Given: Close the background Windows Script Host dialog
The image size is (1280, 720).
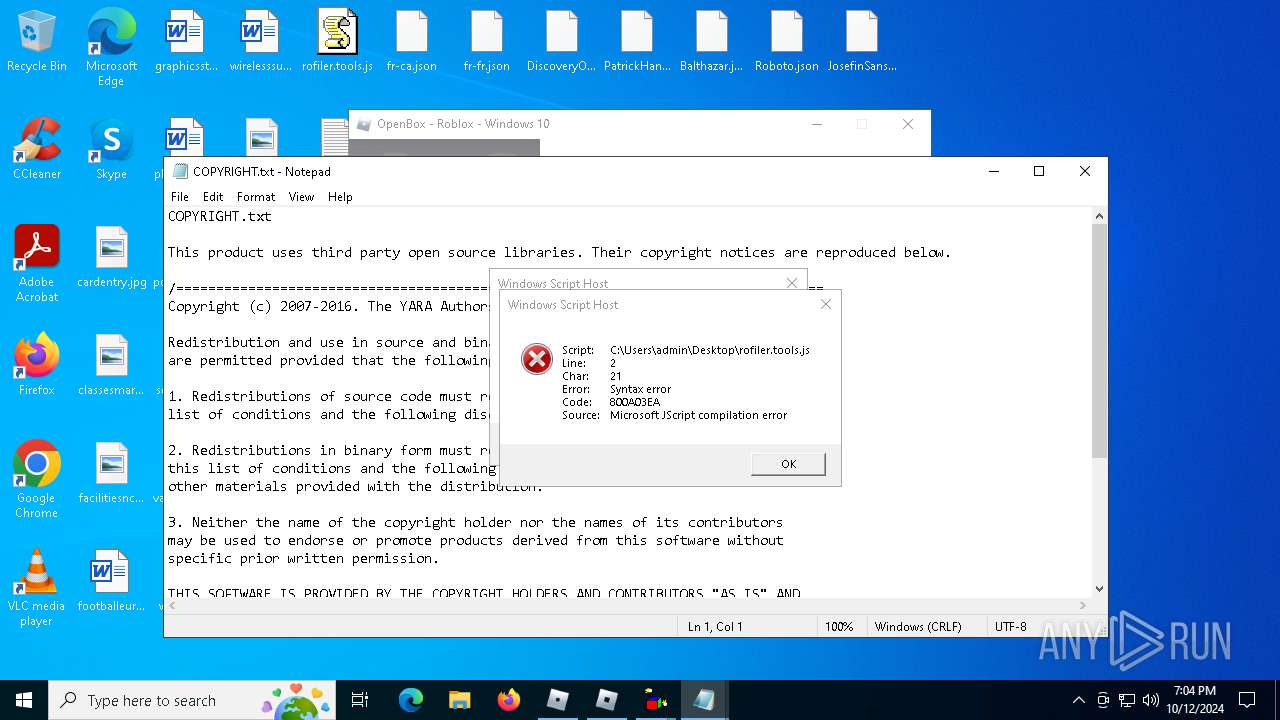Looking at the screenshot, I should tap(792, 283).
